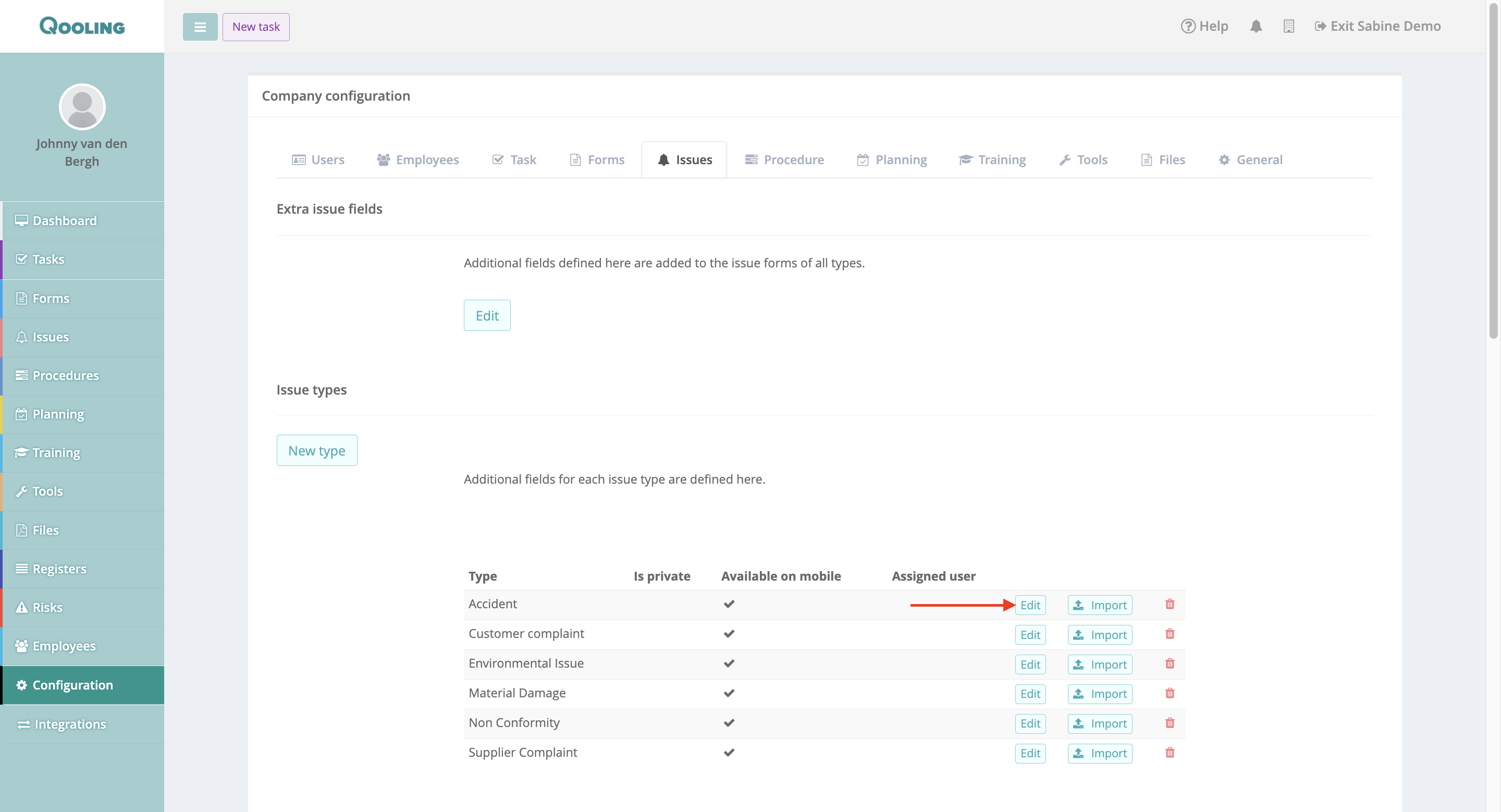Import data for Customer complaint

1100,634
